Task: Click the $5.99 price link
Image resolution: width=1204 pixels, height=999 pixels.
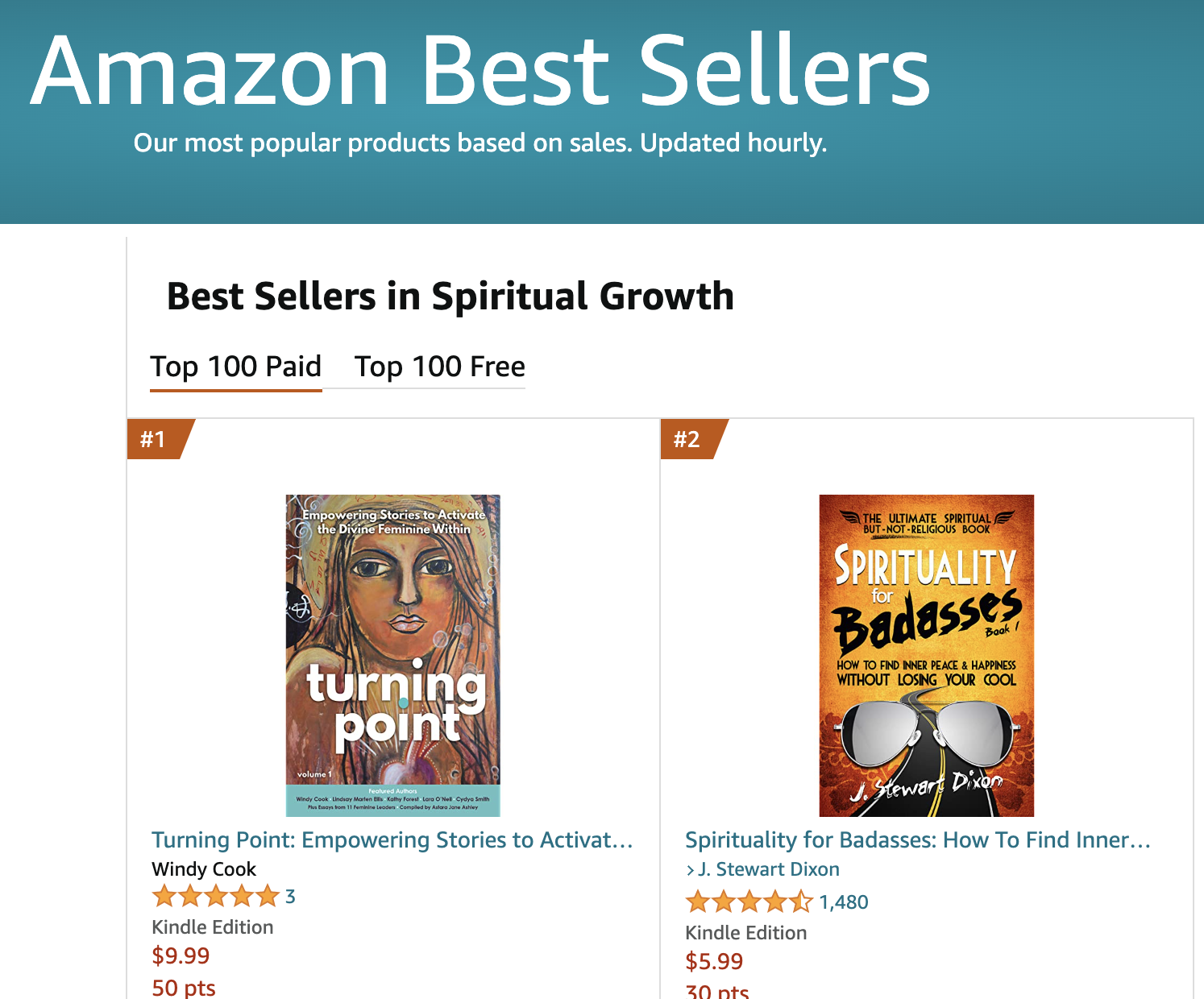Action: [x=714, y=961]
